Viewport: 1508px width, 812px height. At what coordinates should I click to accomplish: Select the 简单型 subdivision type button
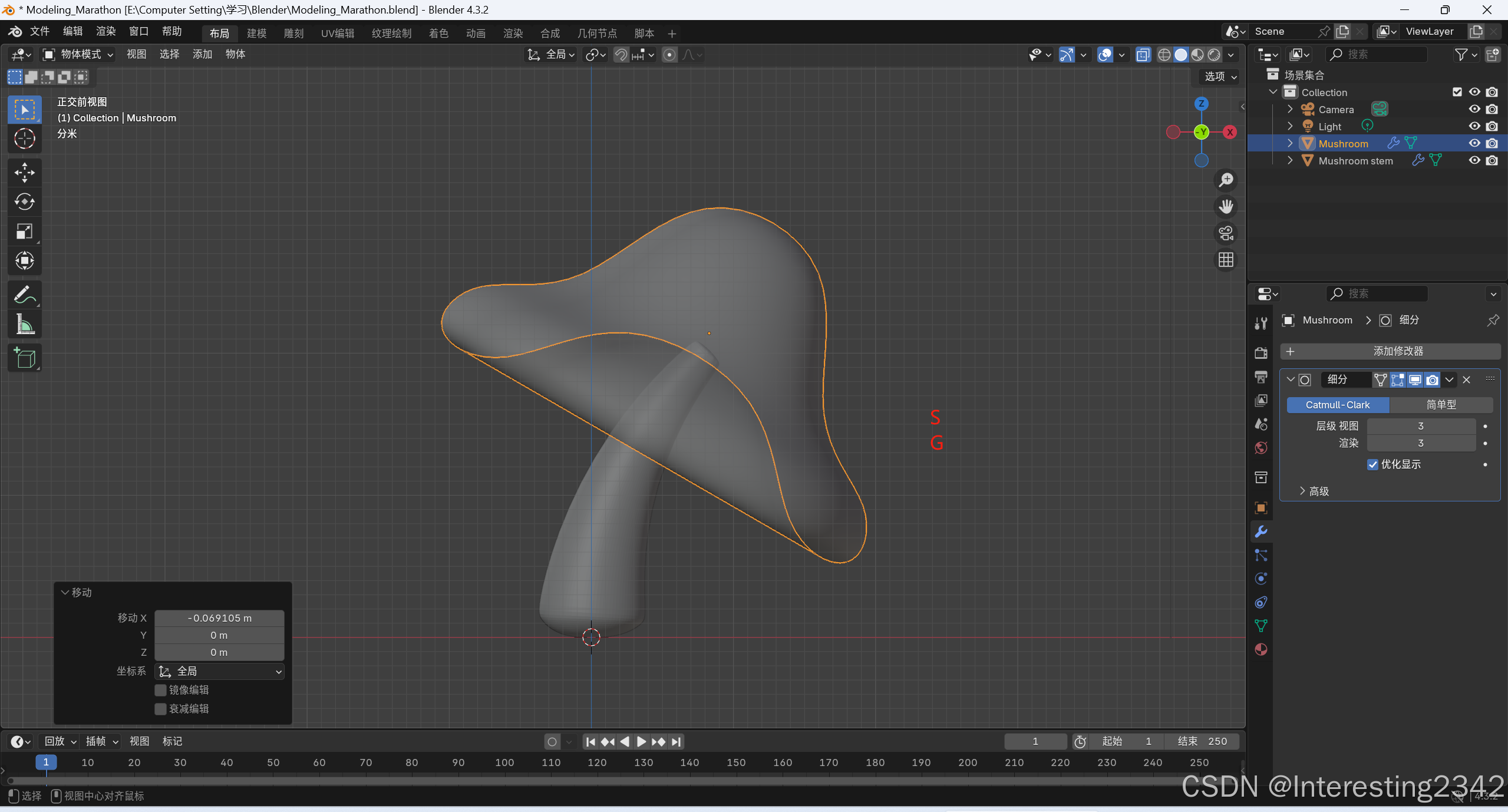(x=1440, y=405)
